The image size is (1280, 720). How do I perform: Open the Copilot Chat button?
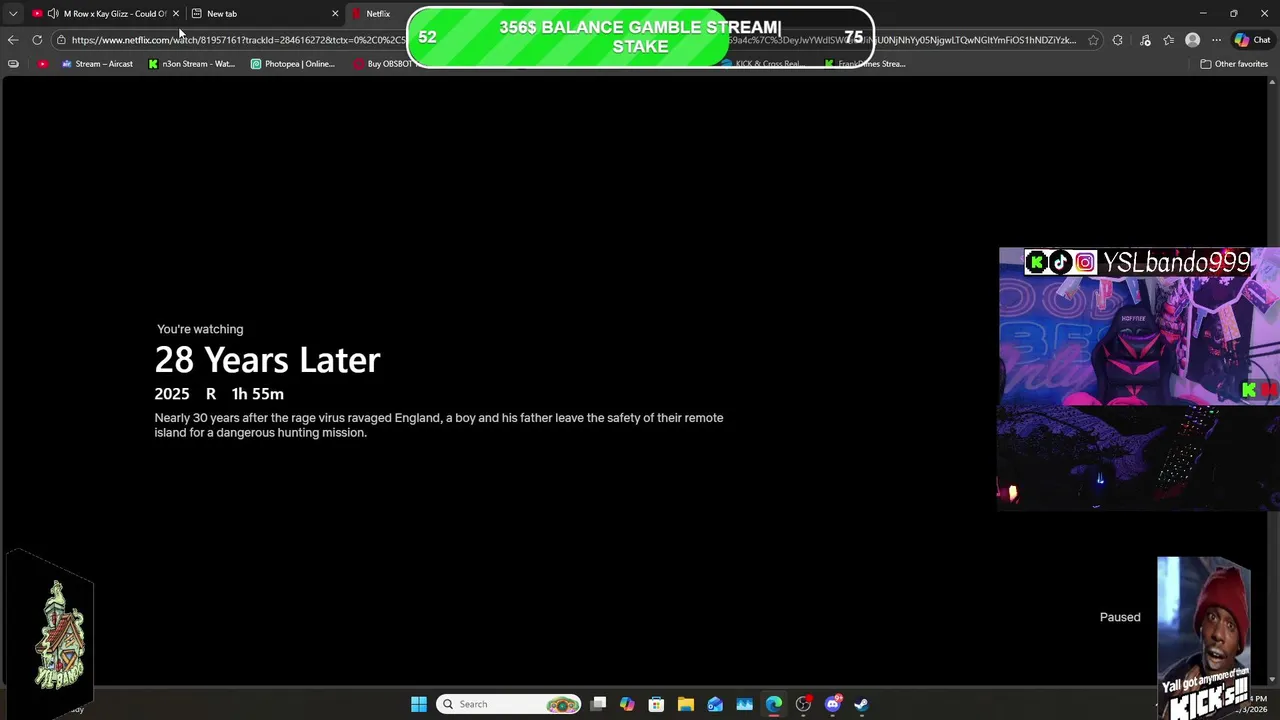pyautogui.click(x=1252, y=40)
